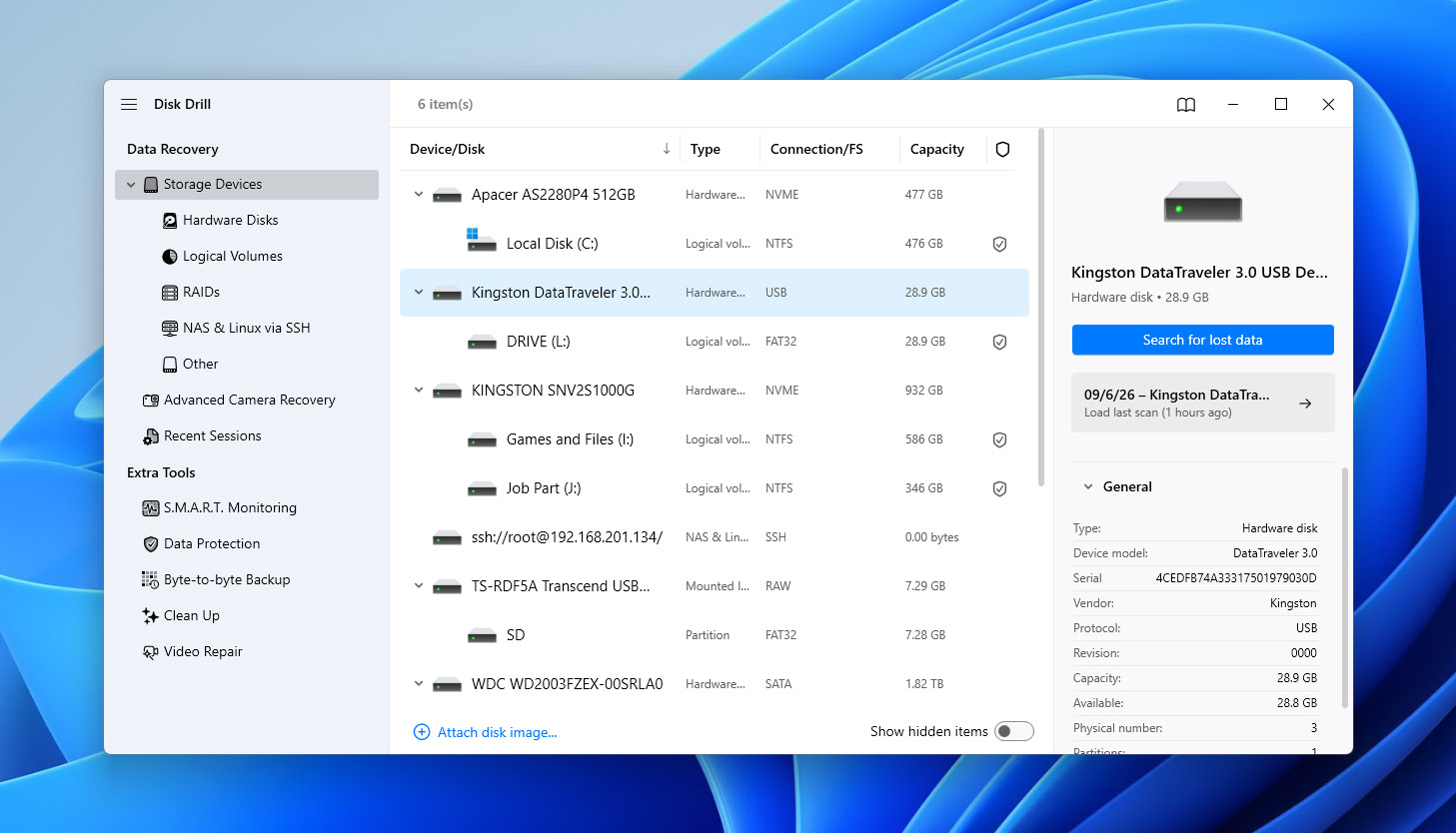This screenshot has height=833, width=1456.
Task: Click Search for lost data button
Action: [x=1203, y=340]
